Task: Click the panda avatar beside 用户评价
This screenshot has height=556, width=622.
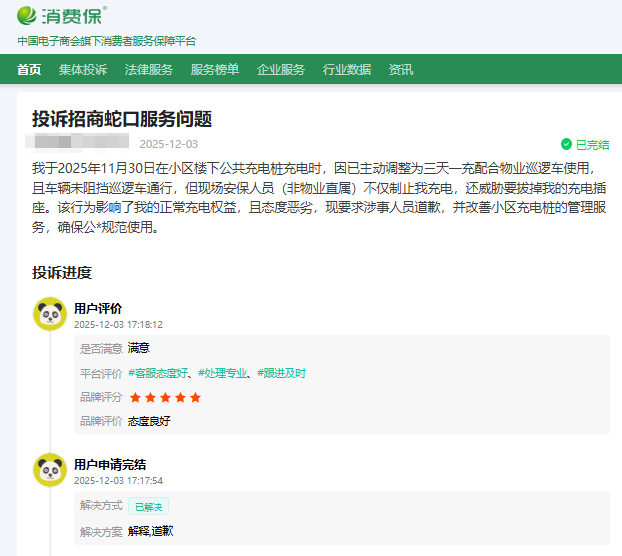Action: tap(49, 314)
